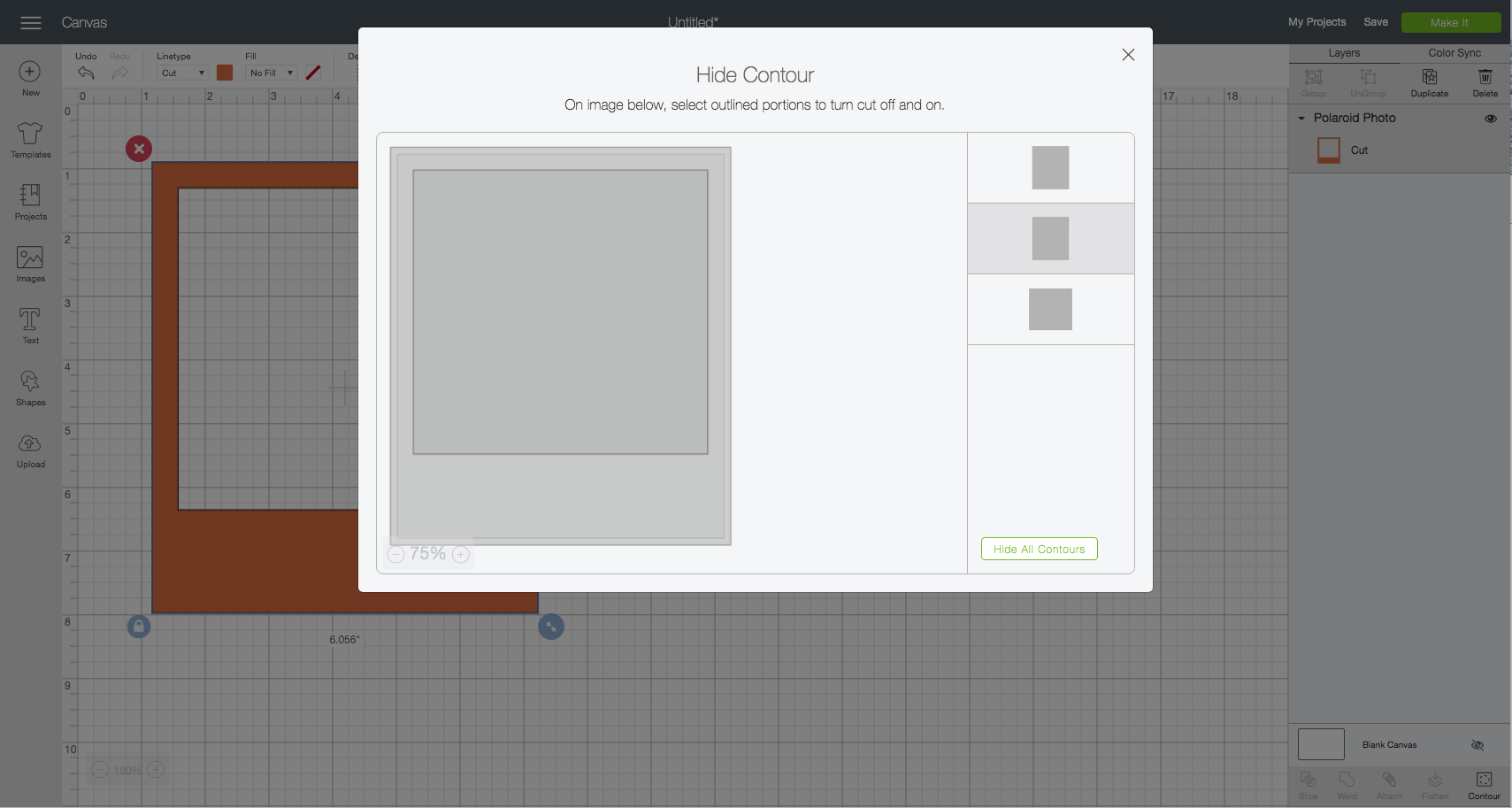Open the Fill dropdown
The height and width of the screenshot is (808, 1512).
[271, 73]
